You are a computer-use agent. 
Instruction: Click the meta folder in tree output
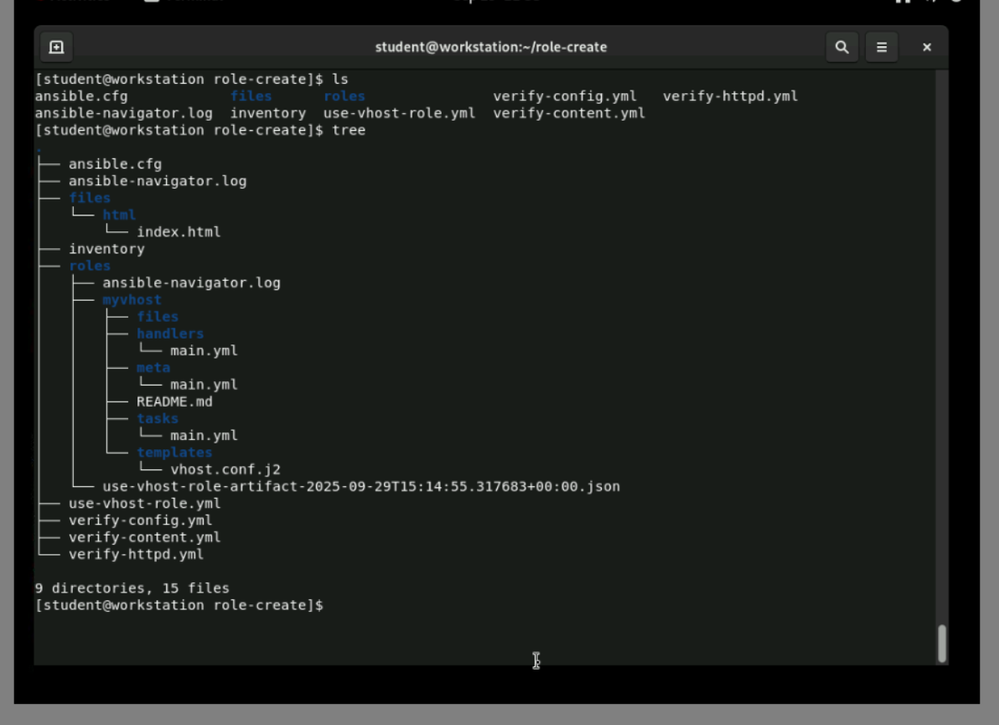point(153,368)
